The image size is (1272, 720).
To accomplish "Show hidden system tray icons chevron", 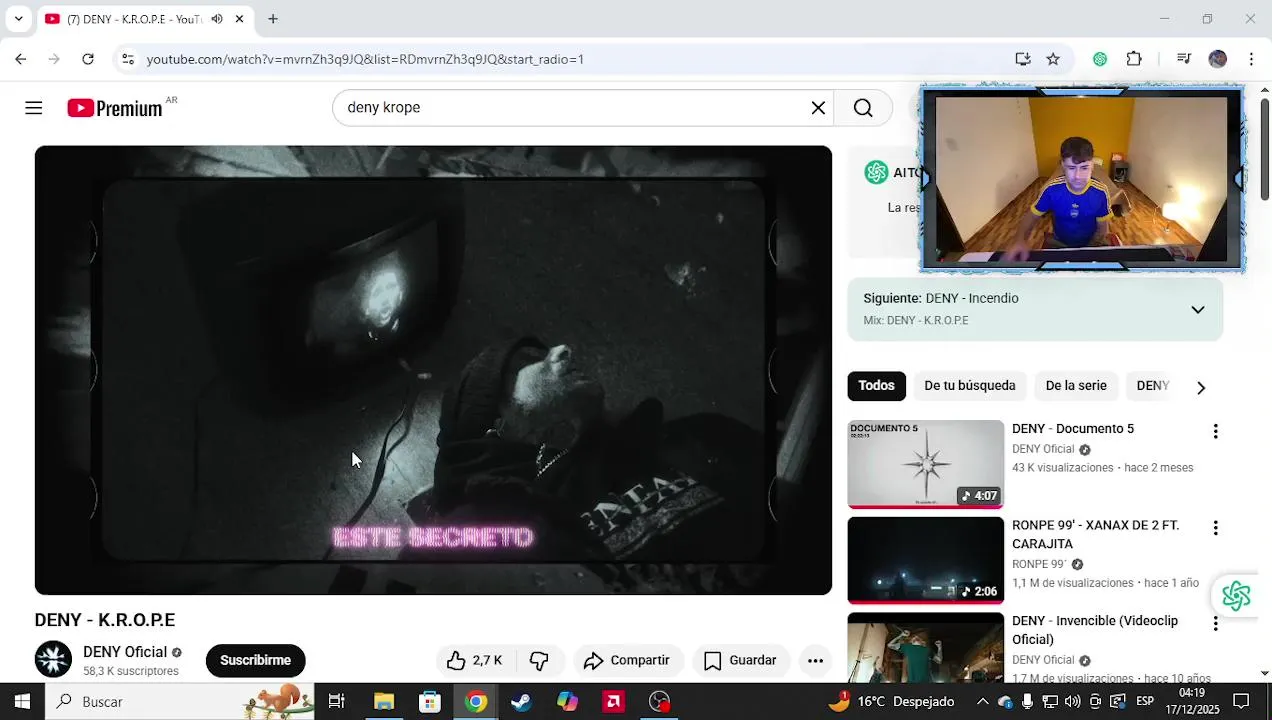I will click(x=982, y=701).
